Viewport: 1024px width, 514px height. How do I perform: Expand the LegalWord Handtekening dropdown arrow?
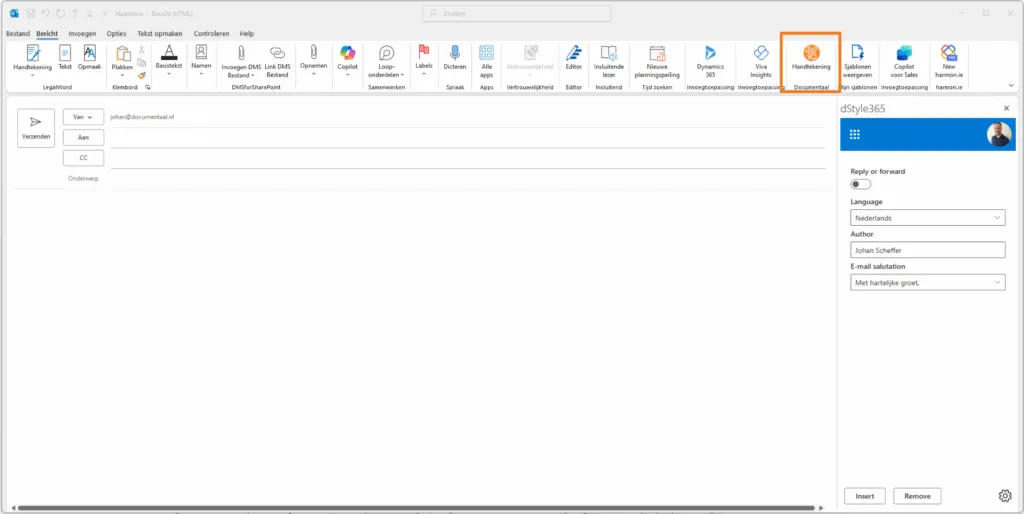33,76
